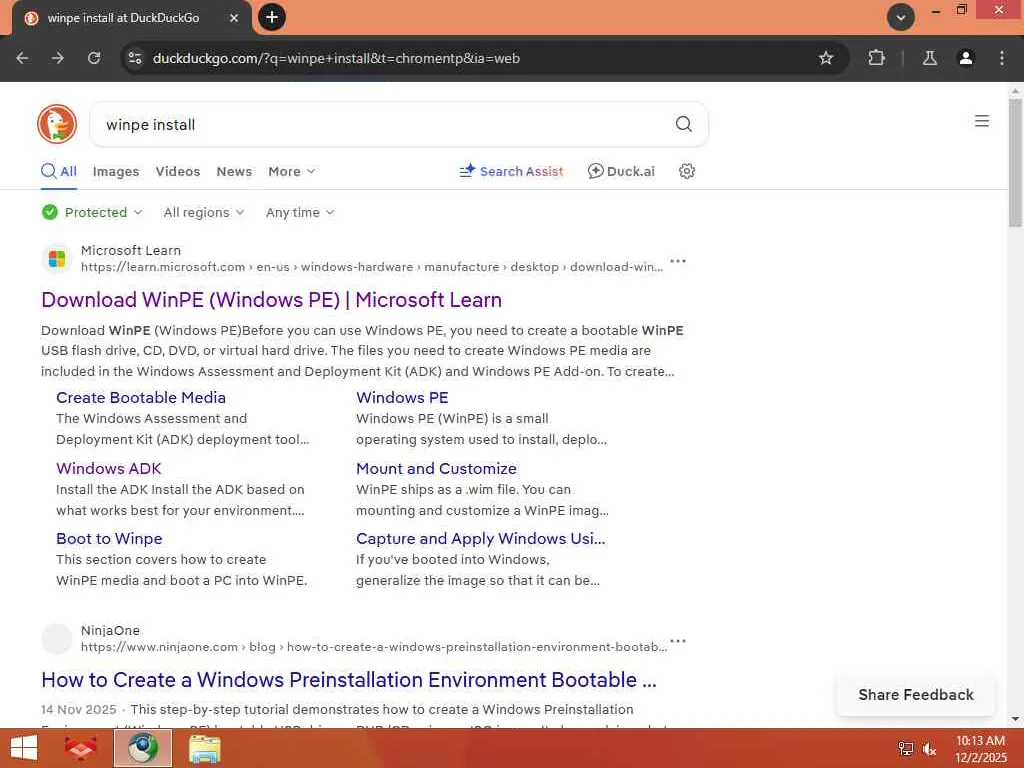Open Search Assist
The height and width of the screenshot is (768, 1024).
511,171
